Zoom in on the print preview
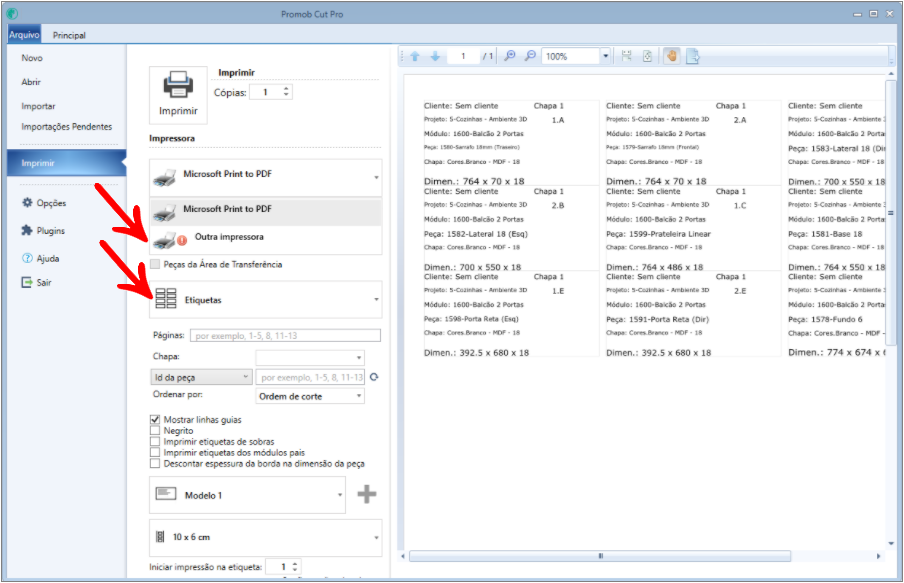 510,56
